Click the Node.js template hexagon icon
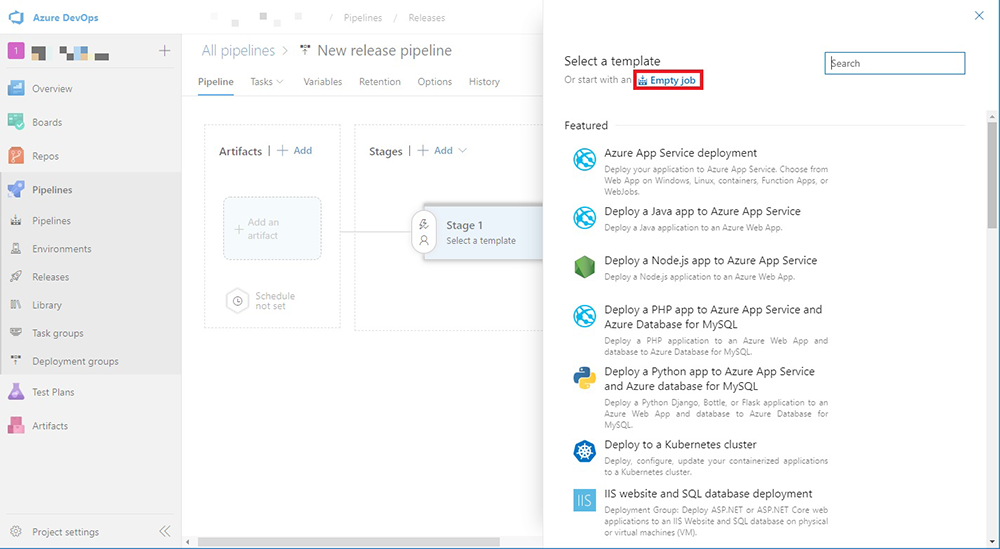The height and width of the screenshot is (549, 1000). click(x=584, y=267)
